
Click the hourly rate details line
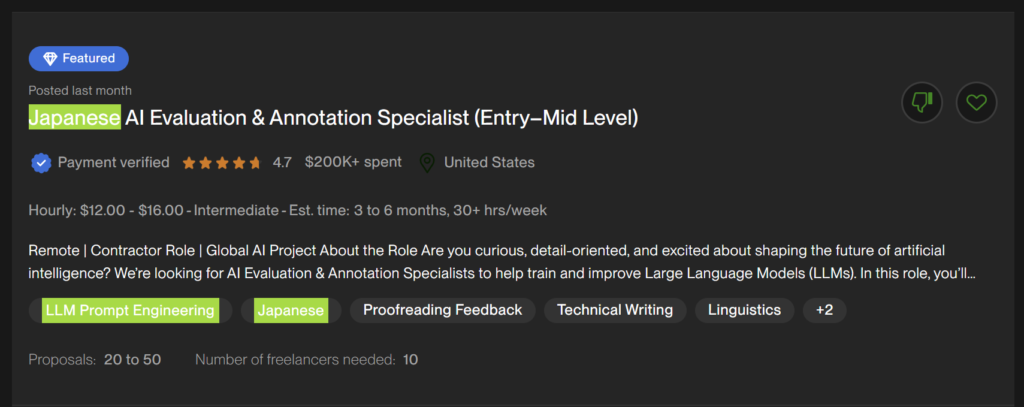pyautogui.click(x=287, y=210)
